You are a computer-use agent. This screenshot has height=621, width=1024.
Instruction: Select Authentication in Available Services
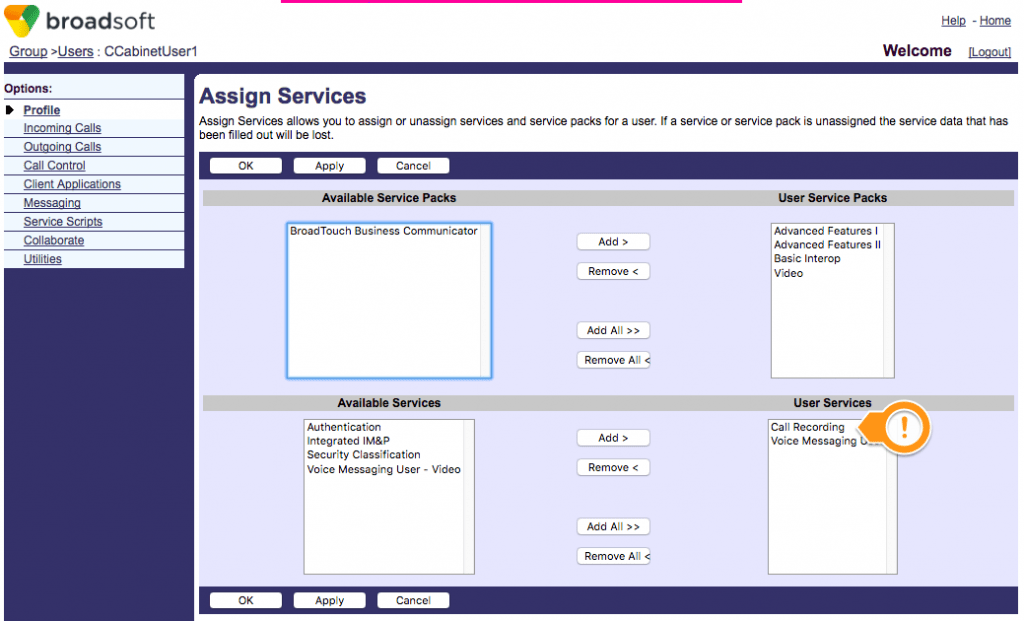click(x=344, y=427)
